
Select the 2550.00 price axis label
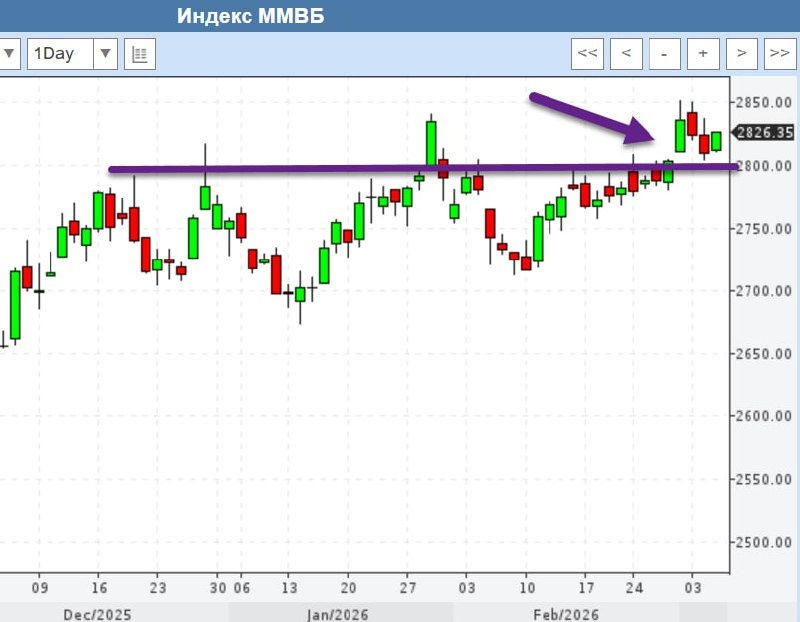tap(763, 479)
